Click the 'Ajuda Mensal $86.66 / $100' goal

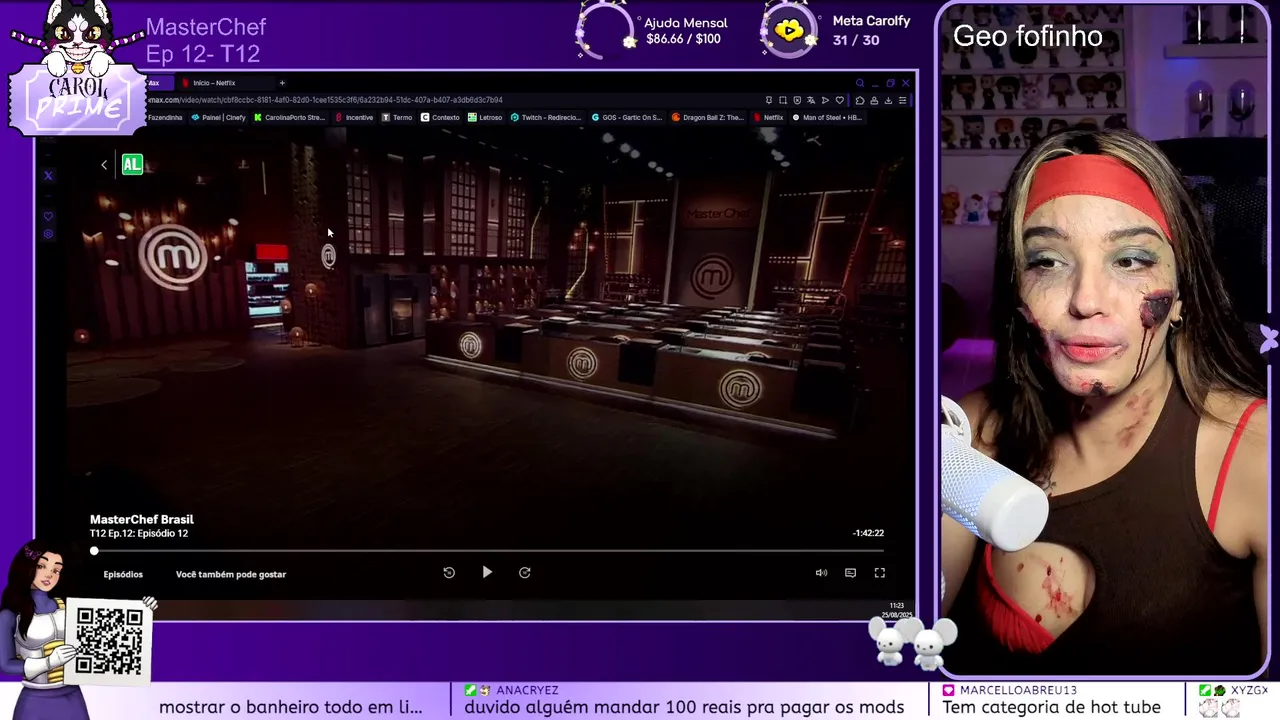point(652,30)
